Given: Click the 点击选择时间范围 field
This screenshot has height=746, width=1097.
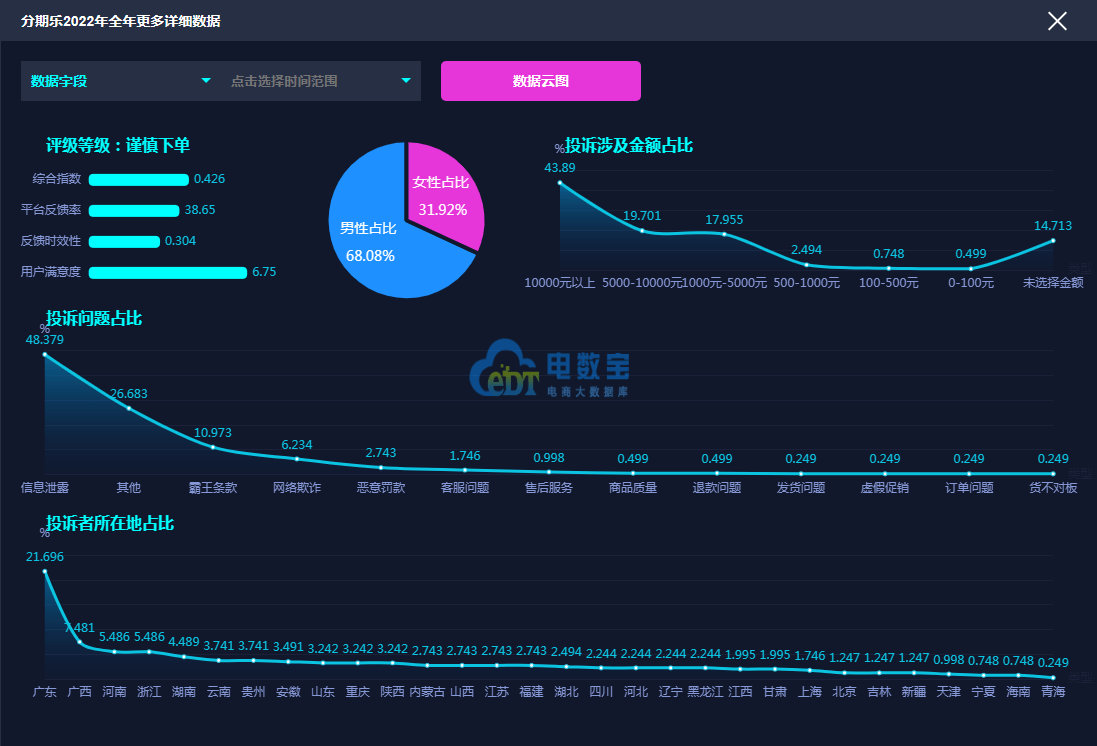Looking at the screenshot, I should pos(300,81).
